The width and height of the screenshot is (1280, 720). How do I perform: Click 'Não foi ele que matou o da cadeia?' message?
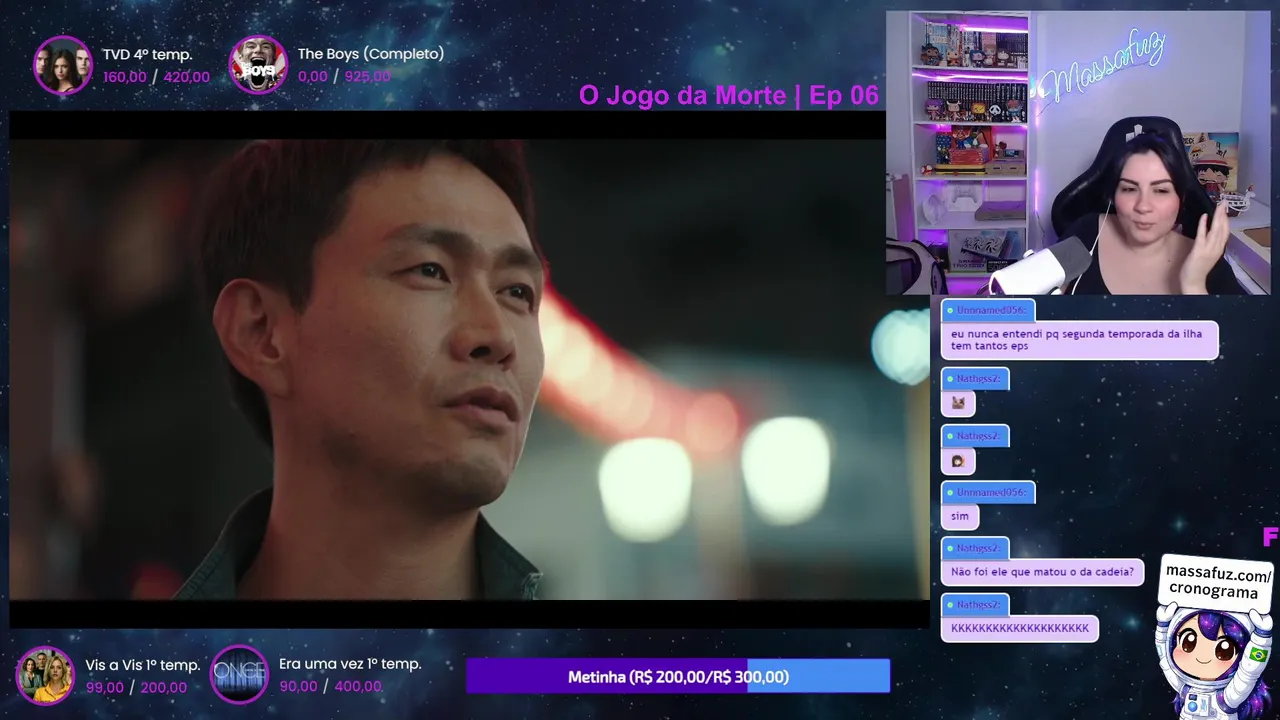[x=1042, y=572]
